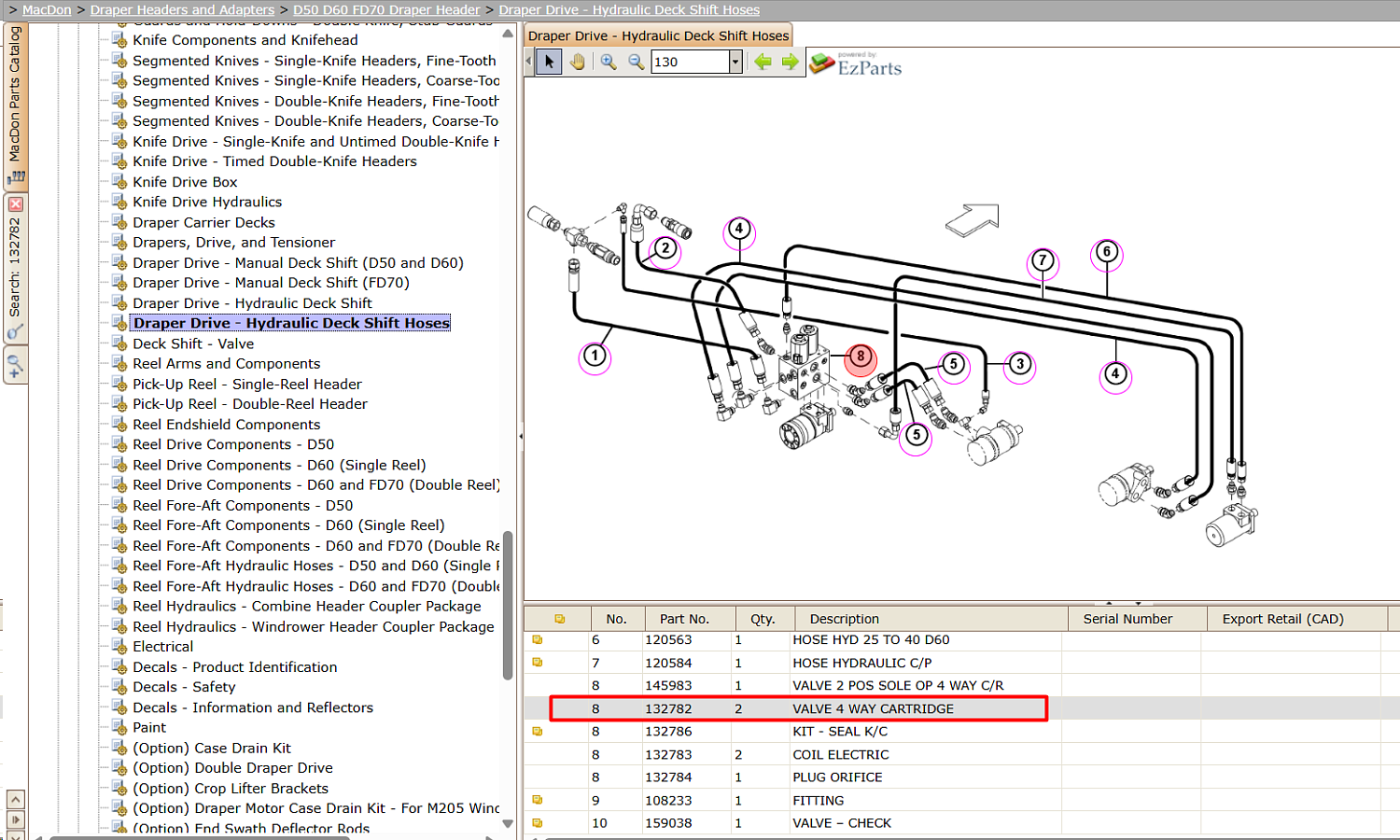Go to next diagram with green right arrow

click(791, 62)
